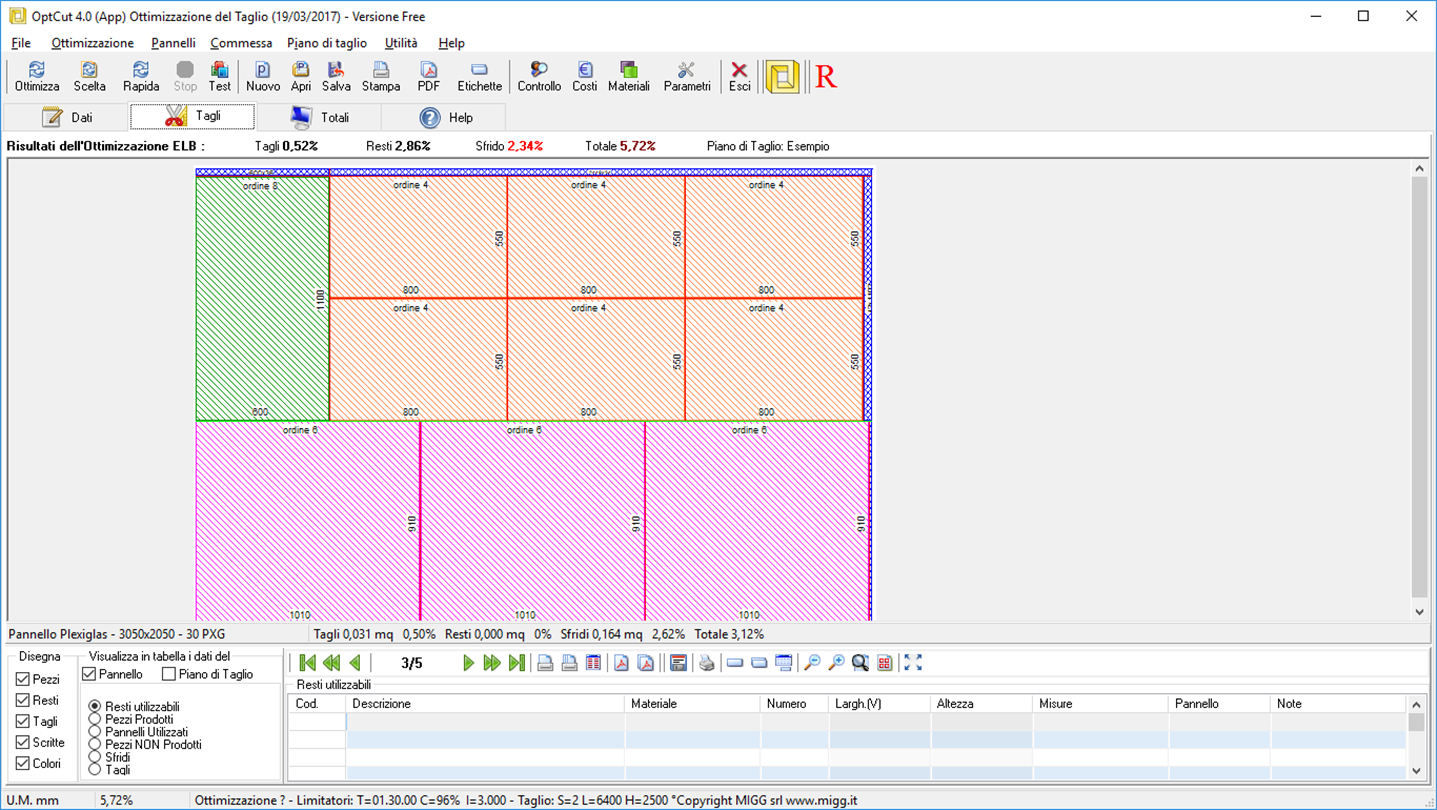This screenshot has width=1437, height=810.
Task: Select the Pezzi Prodotti radio option
Action: [x=95, y=719]
